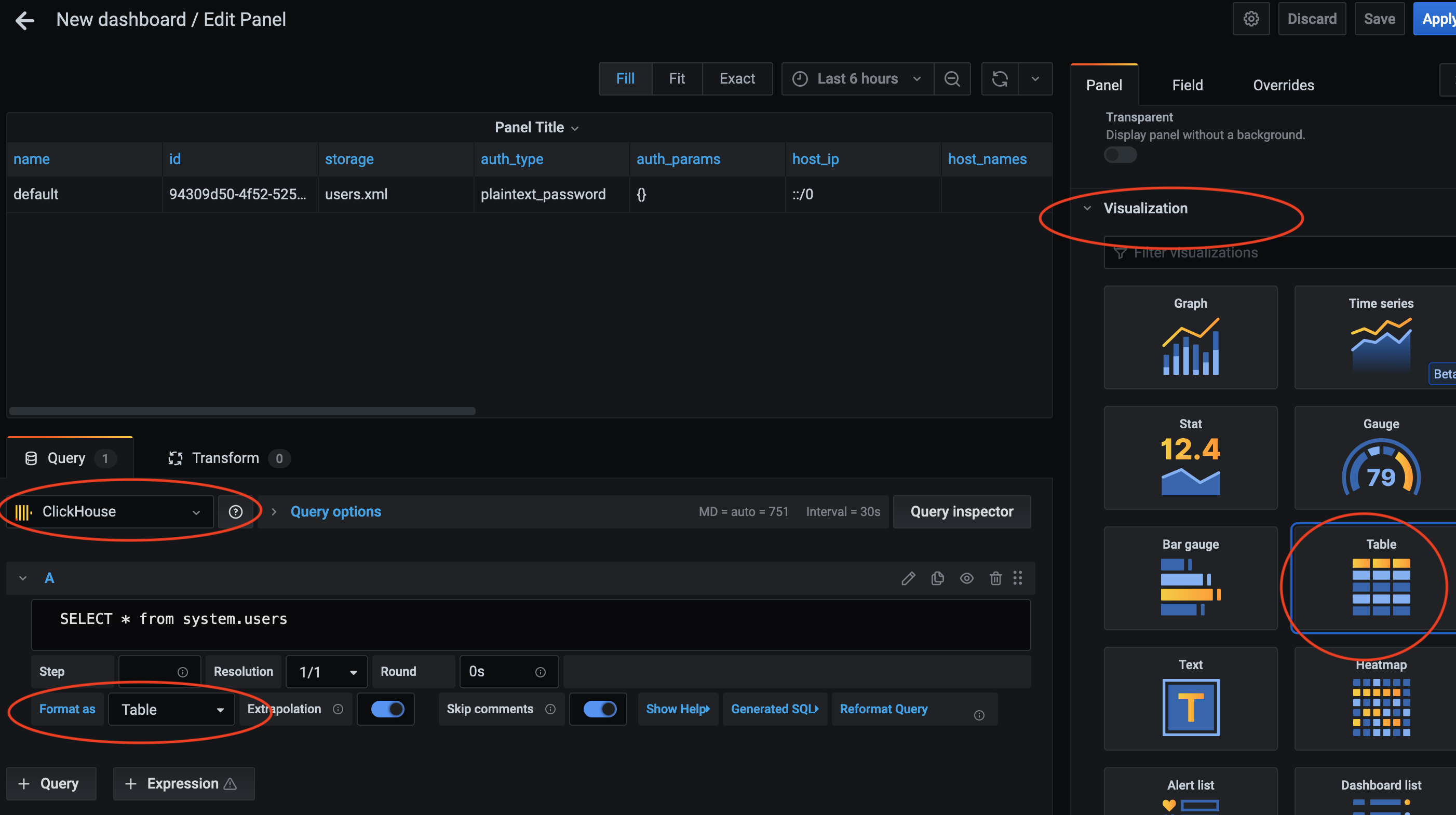
Task: Toggle query A visibility eye icon
Action: (966, 578)
